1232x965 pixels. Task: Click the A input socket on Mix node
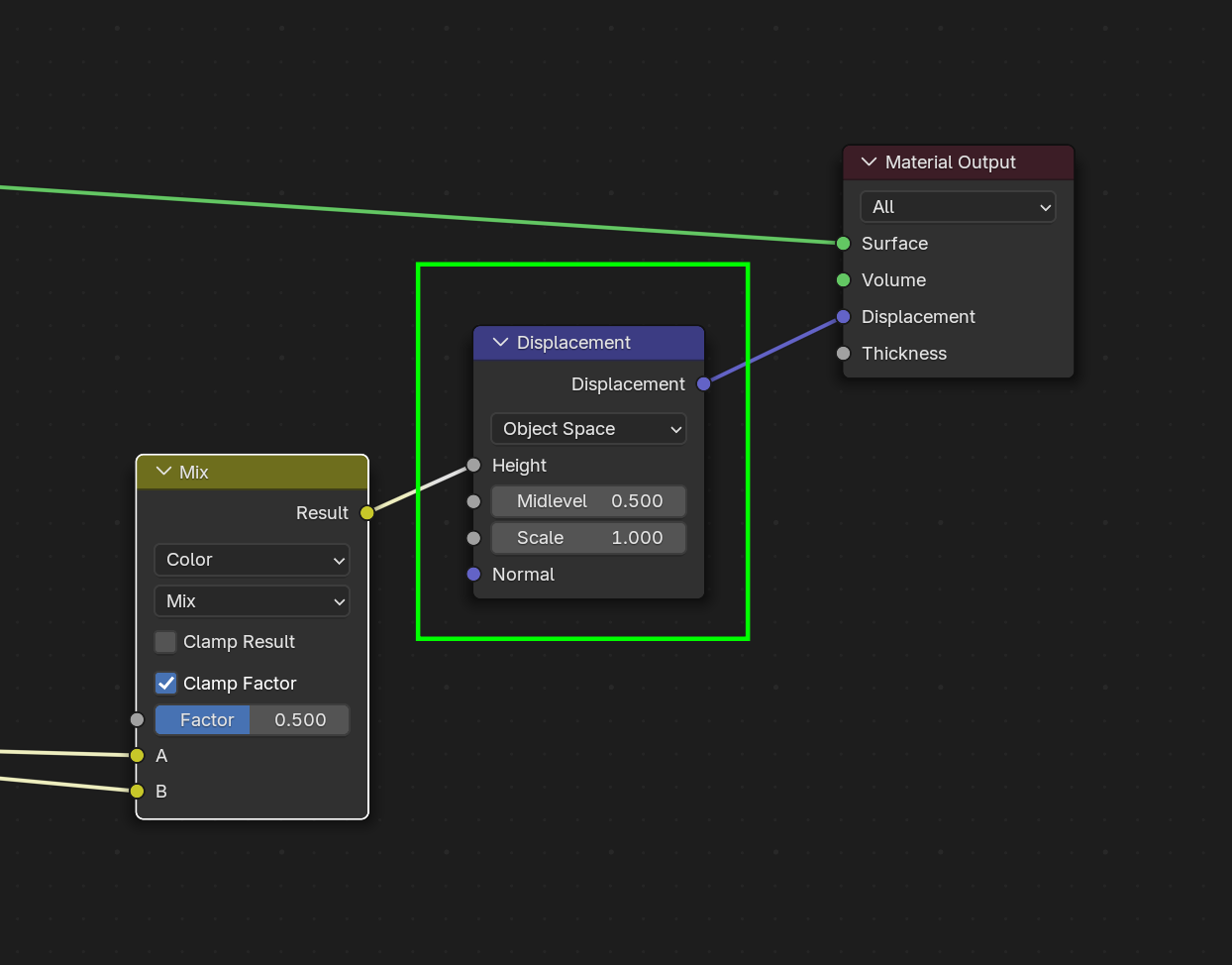[137, 756]
